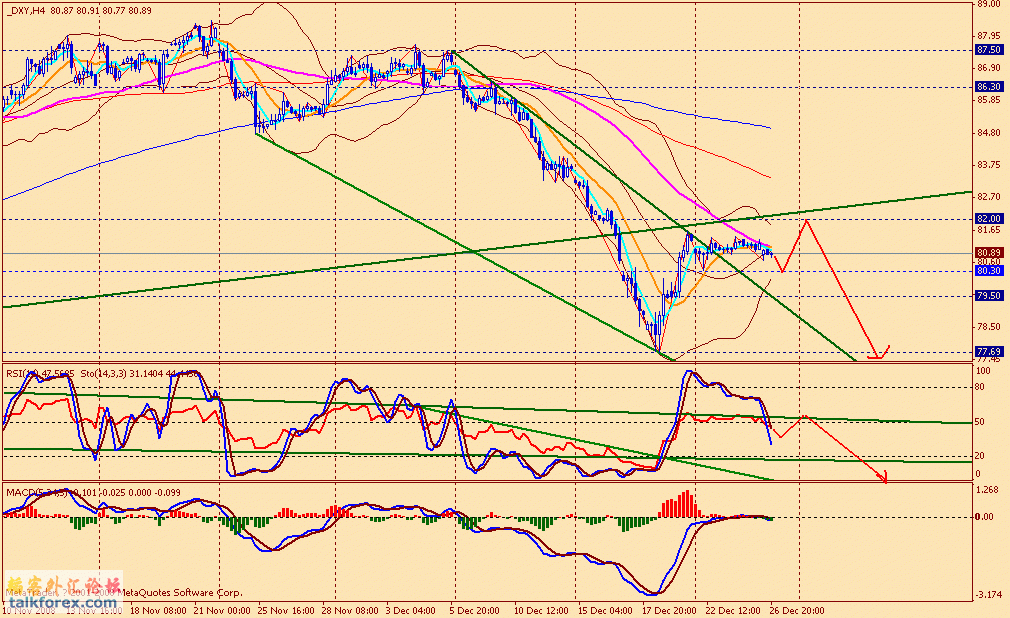Click the 81.65 price axis label
Screen dimensions: 1010x618
point(989,229)
